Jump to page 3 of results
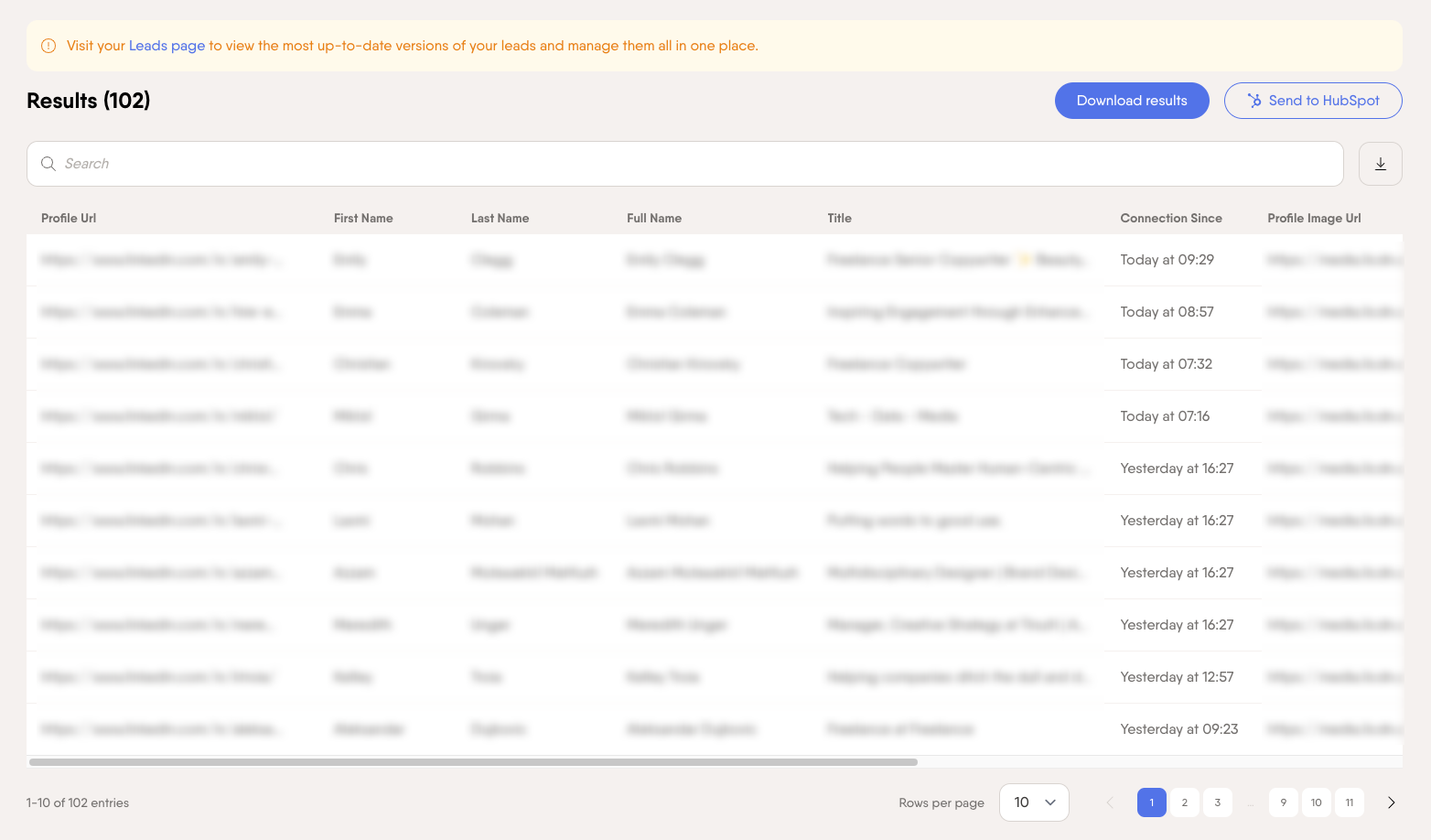The image size is (1431, 840). [x=1217, y=802]
